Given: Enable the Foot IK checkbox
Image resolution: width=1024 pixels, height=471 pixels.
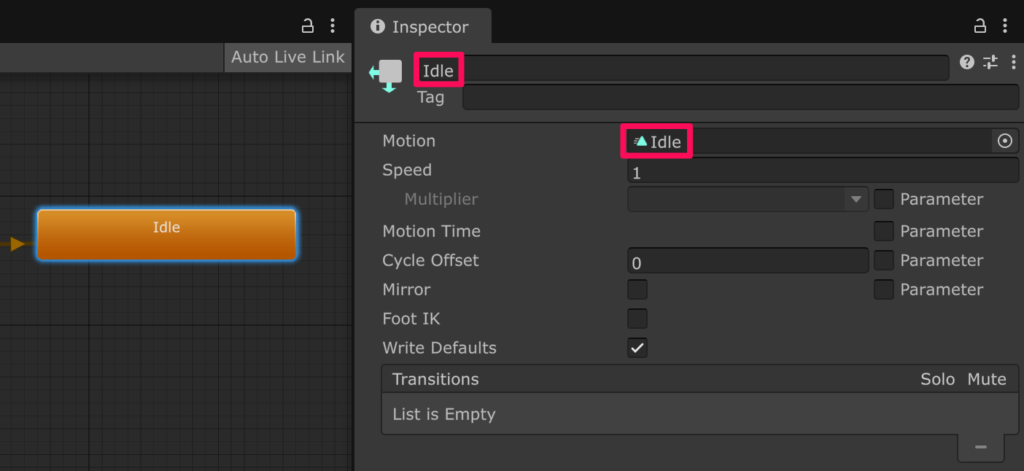Looking at the screenshot, I should (x=637, y=319).
